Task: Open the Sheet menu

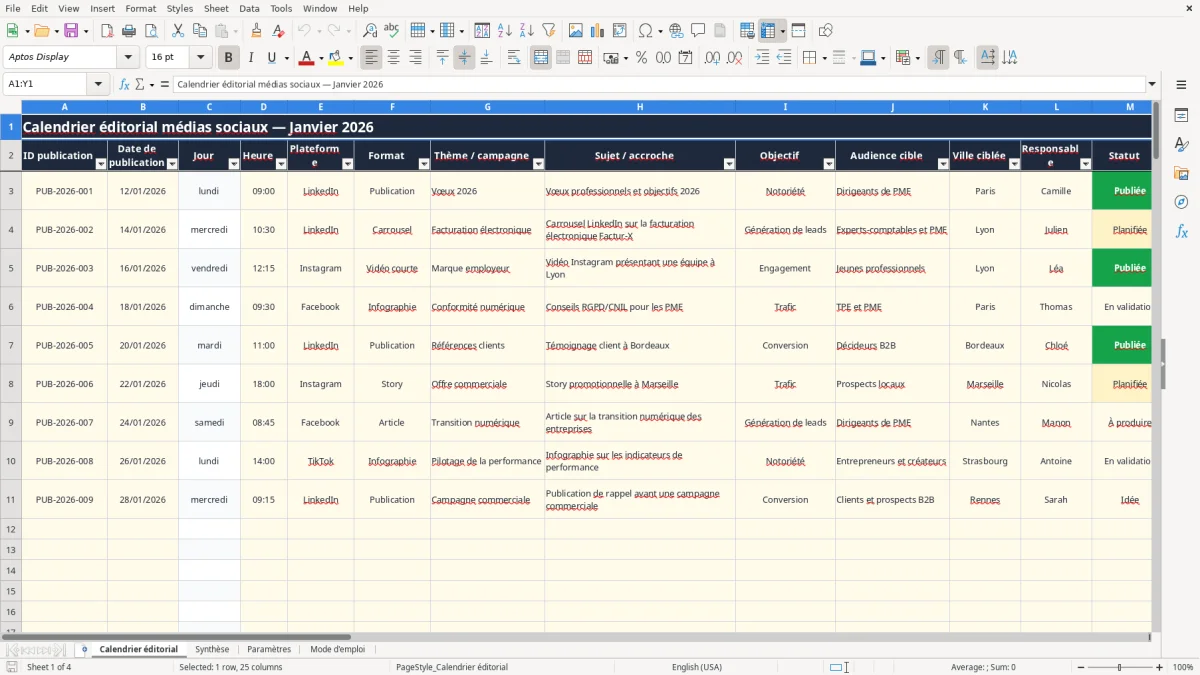Action: tap(217, 8)
